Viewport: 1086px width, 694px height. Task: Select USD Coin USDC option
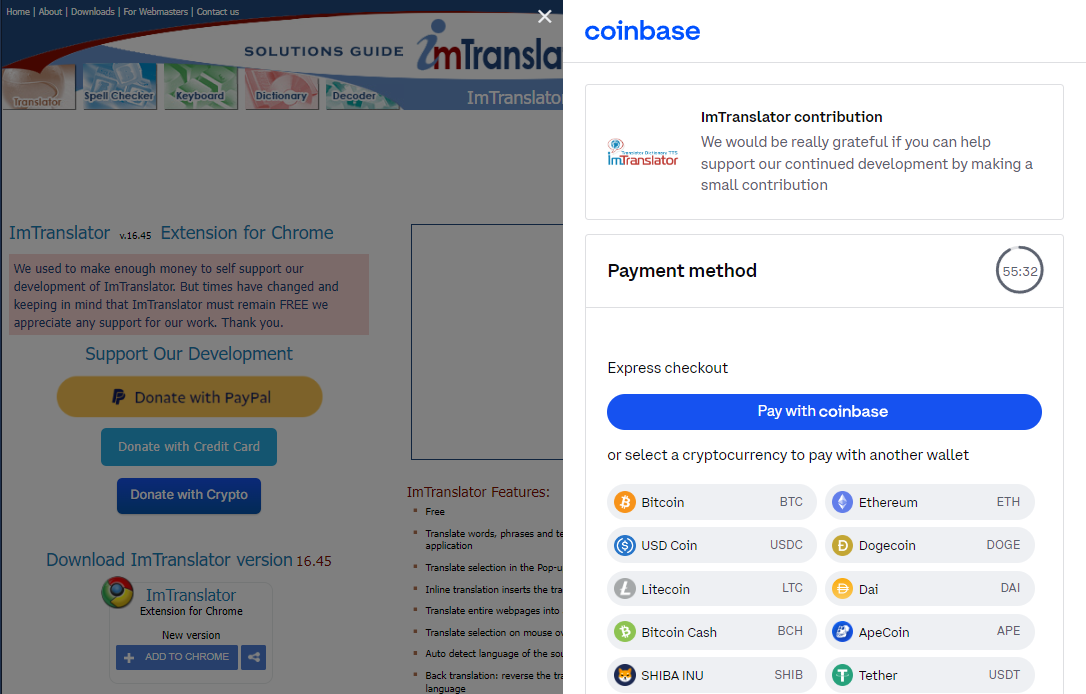pos(711,545)
